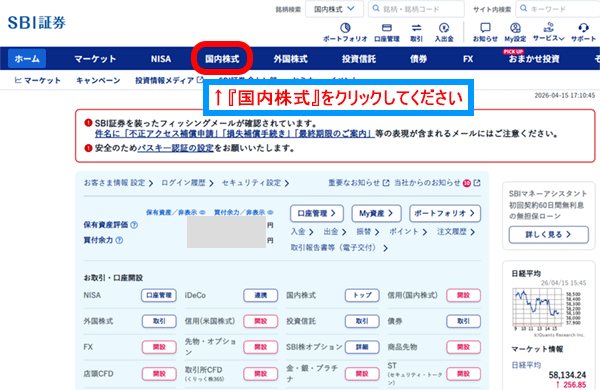The image size is (600, 390).
Task: Open 取引報告書等（電子交付）
Action: pyautogui.click(x=339, y=248)
